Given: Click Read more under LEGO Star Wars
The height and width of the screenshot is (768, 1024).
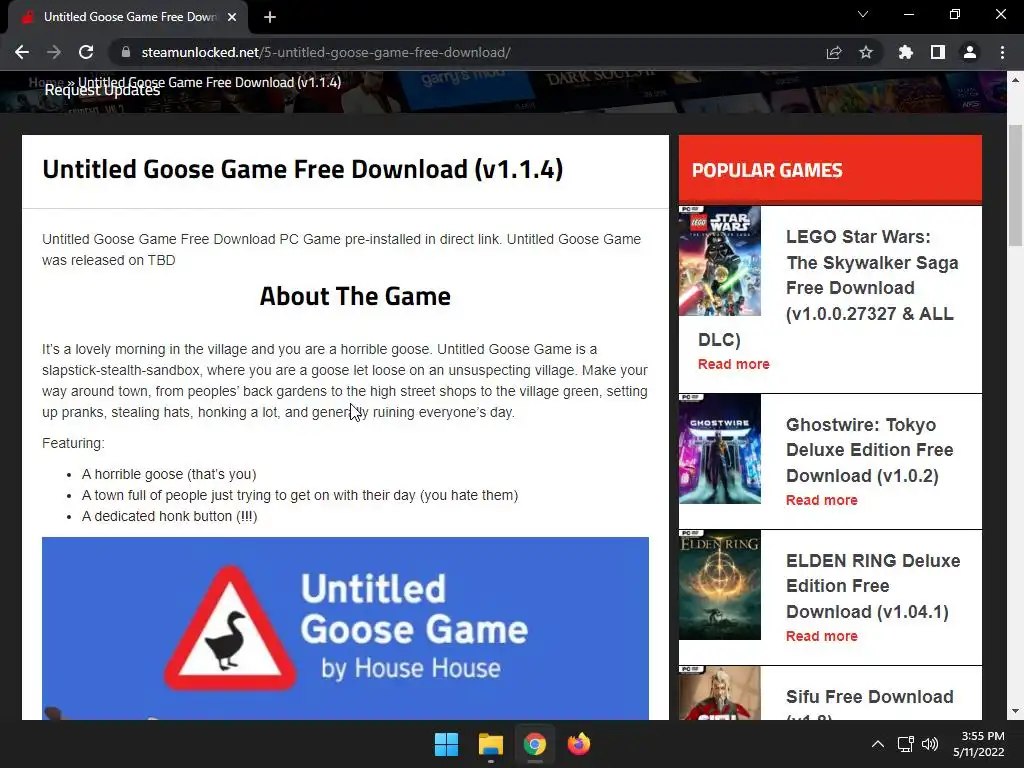Looking at the screenshot, I should 733,364.
